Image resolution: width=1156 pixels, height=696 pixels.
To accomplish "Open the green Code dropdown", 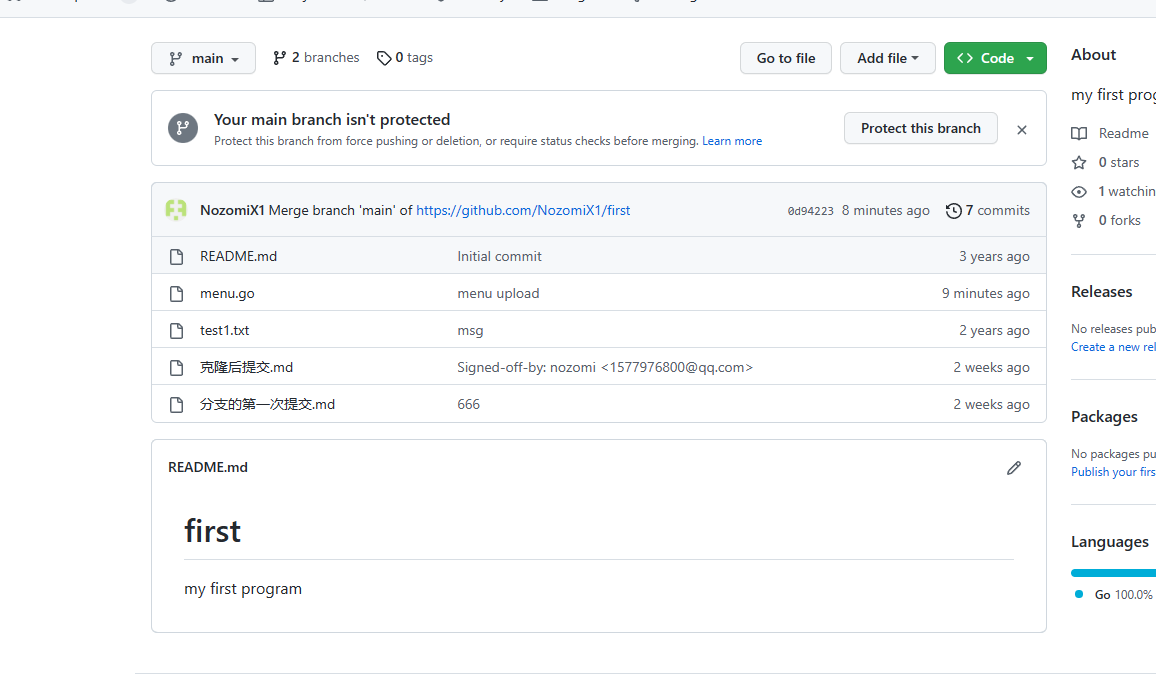I will pyautogui.click(x=995, y=58).
